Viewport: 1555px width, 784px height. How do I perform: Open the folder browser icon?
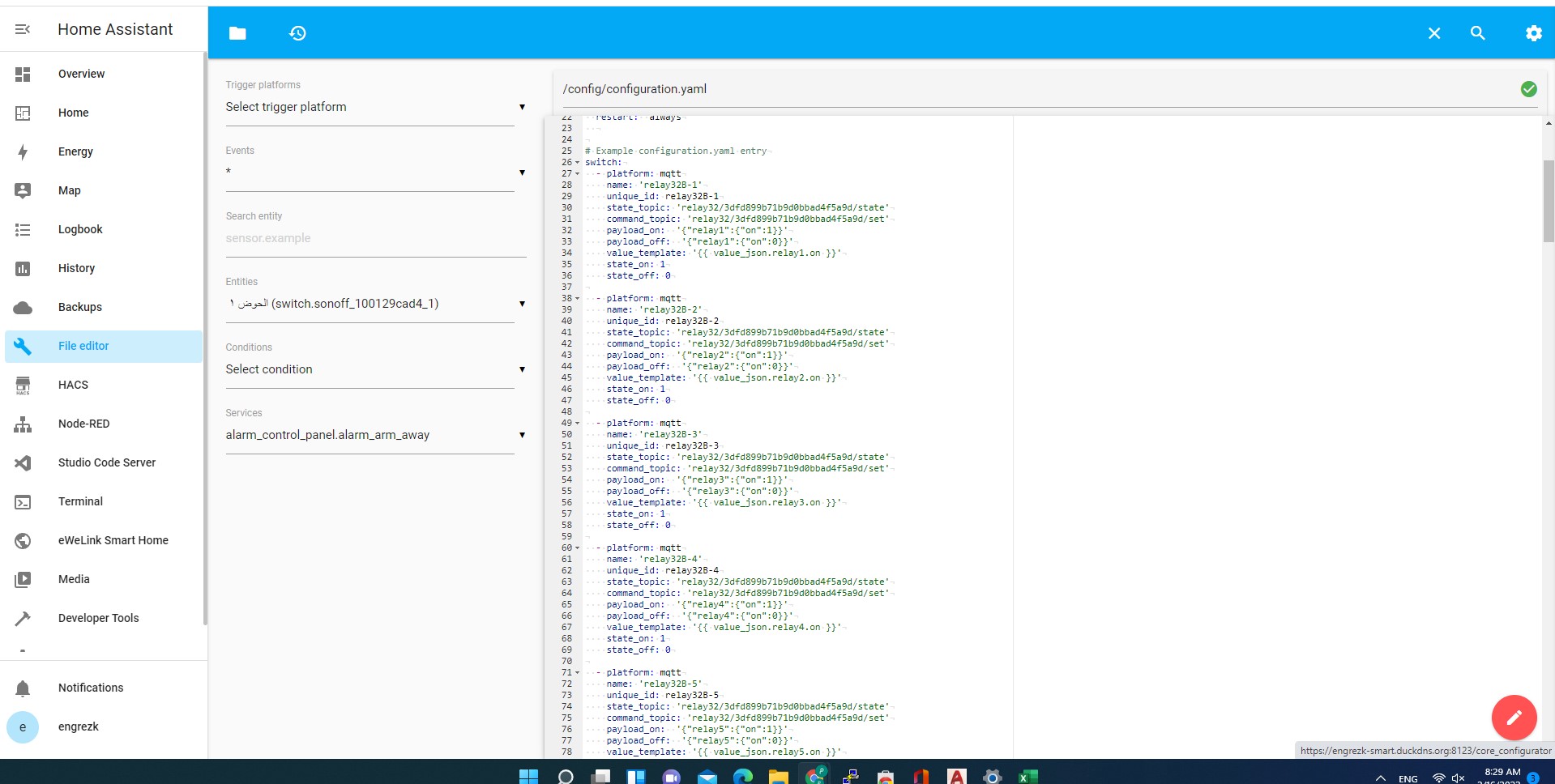[x=237, y=33]
